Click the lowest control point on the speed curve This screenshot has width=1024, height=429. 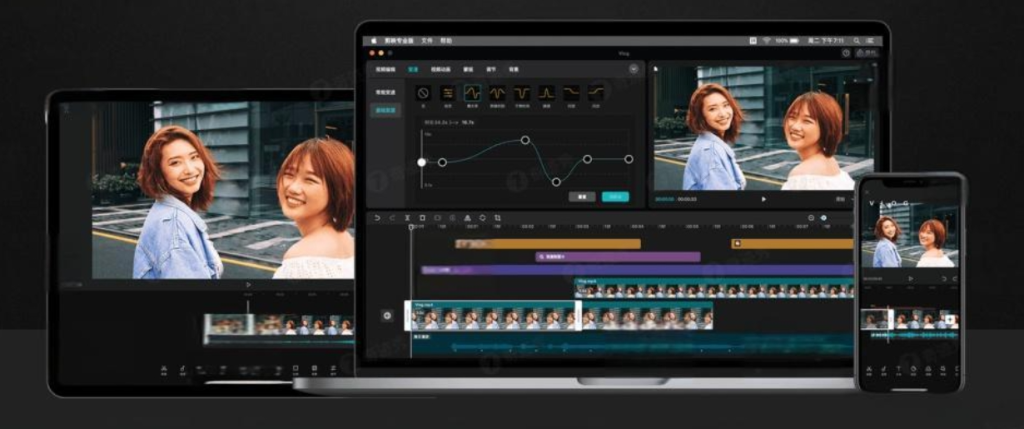tap(556, 182)
